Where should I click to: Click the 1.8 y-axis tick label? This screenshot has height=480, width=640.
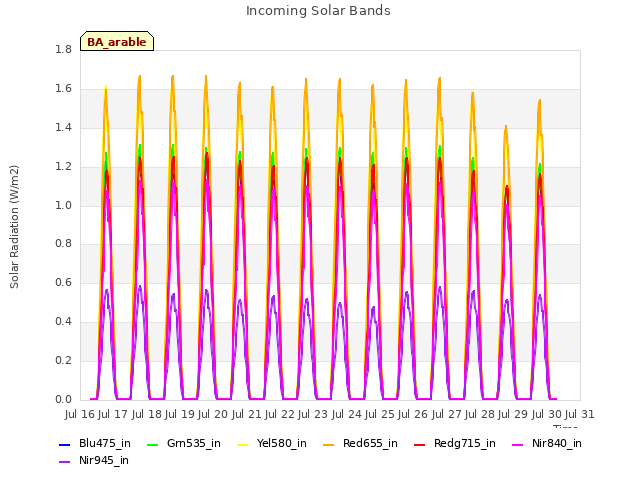tap(63, 49)
